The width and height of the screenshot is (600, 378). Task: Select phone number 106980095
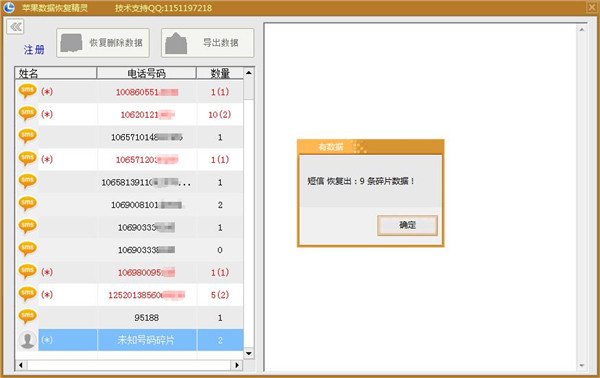tap(147, 272)
